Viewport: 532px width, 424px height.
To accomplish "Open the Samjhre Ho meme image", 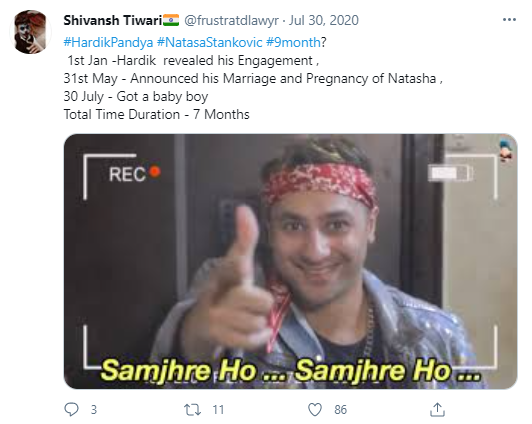I will click(x=290, y=261).
